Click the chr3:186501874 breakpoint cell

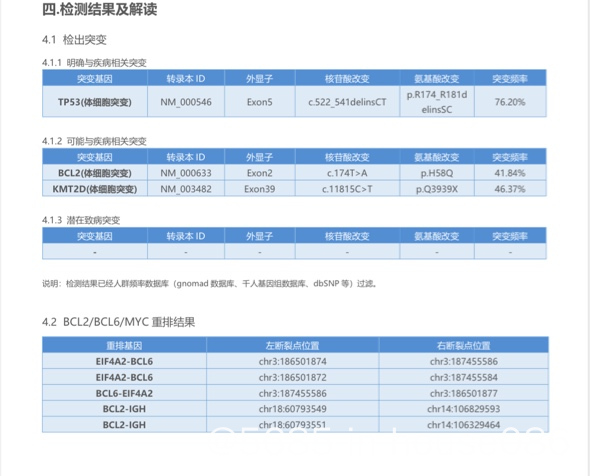292,362
